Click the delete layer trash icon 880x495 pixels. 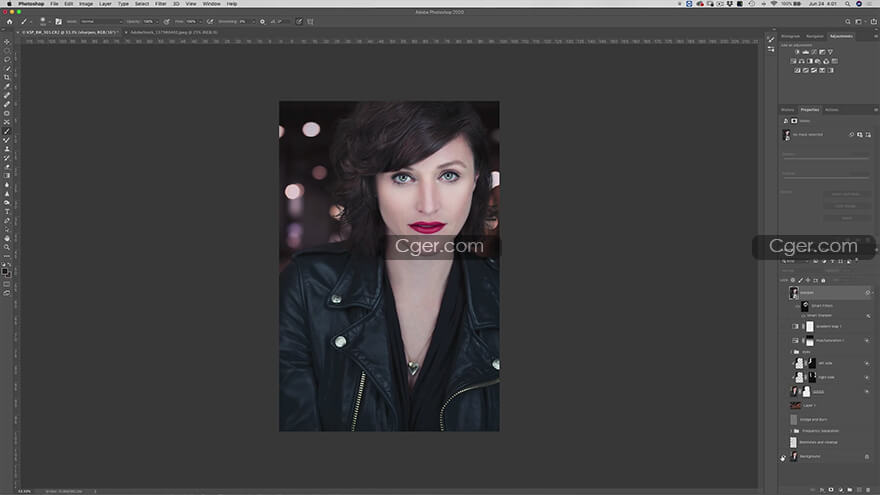(x=868, y=489)
